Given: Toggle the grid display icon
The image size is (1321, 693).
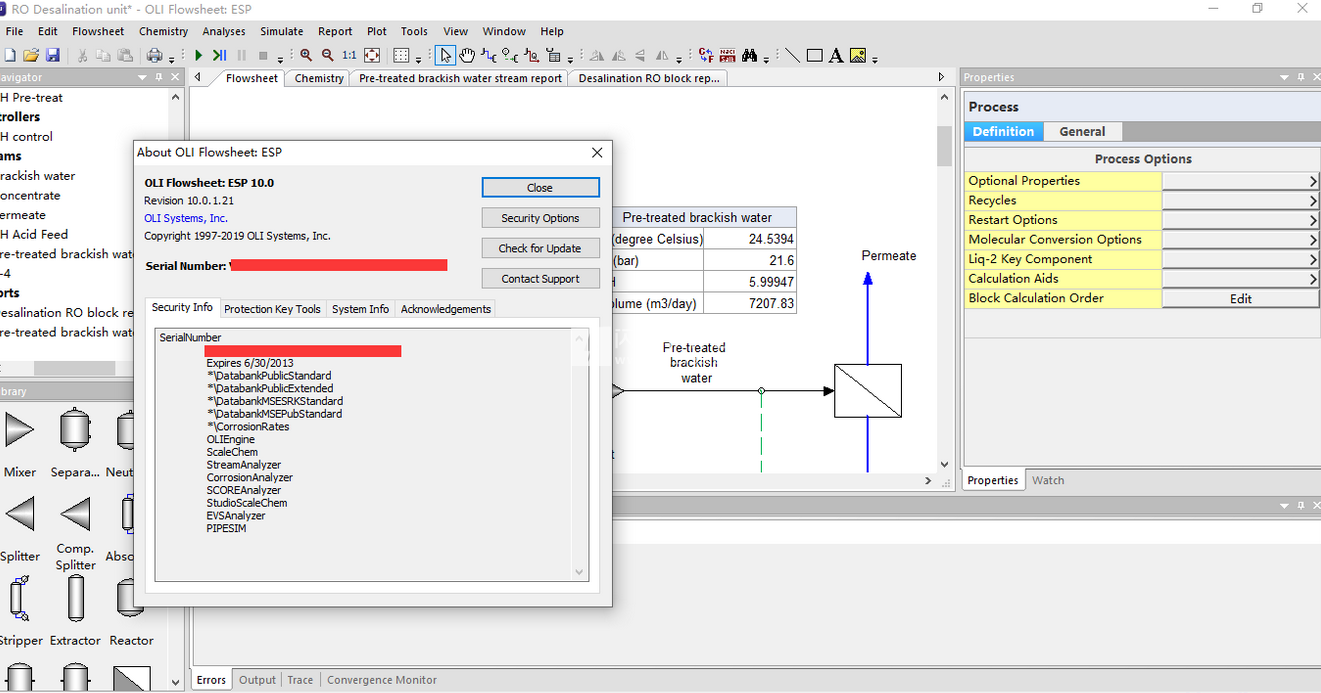Looking at the screenshot, I should tap(401, 56).
